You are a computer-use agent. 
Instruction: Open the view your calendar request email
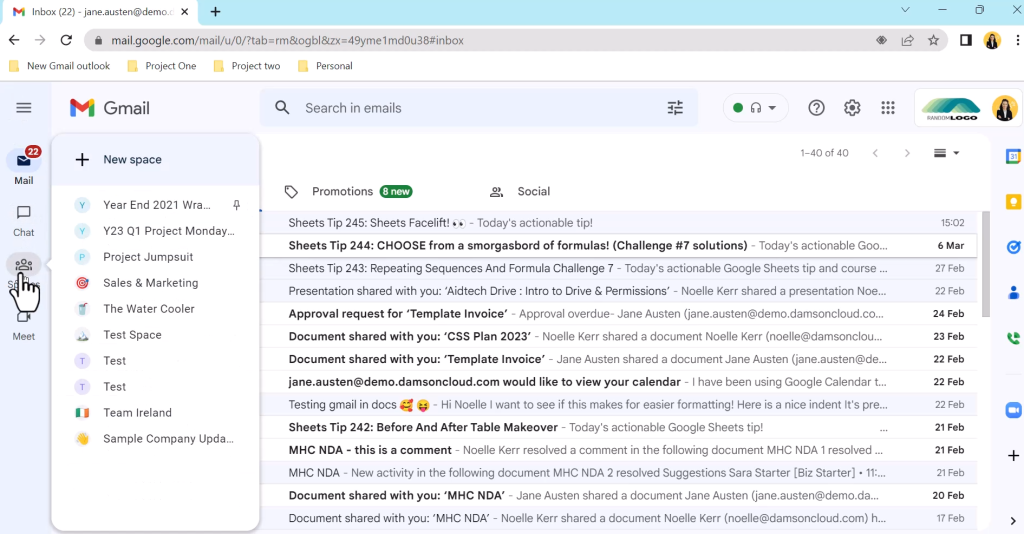coord(618,382)
